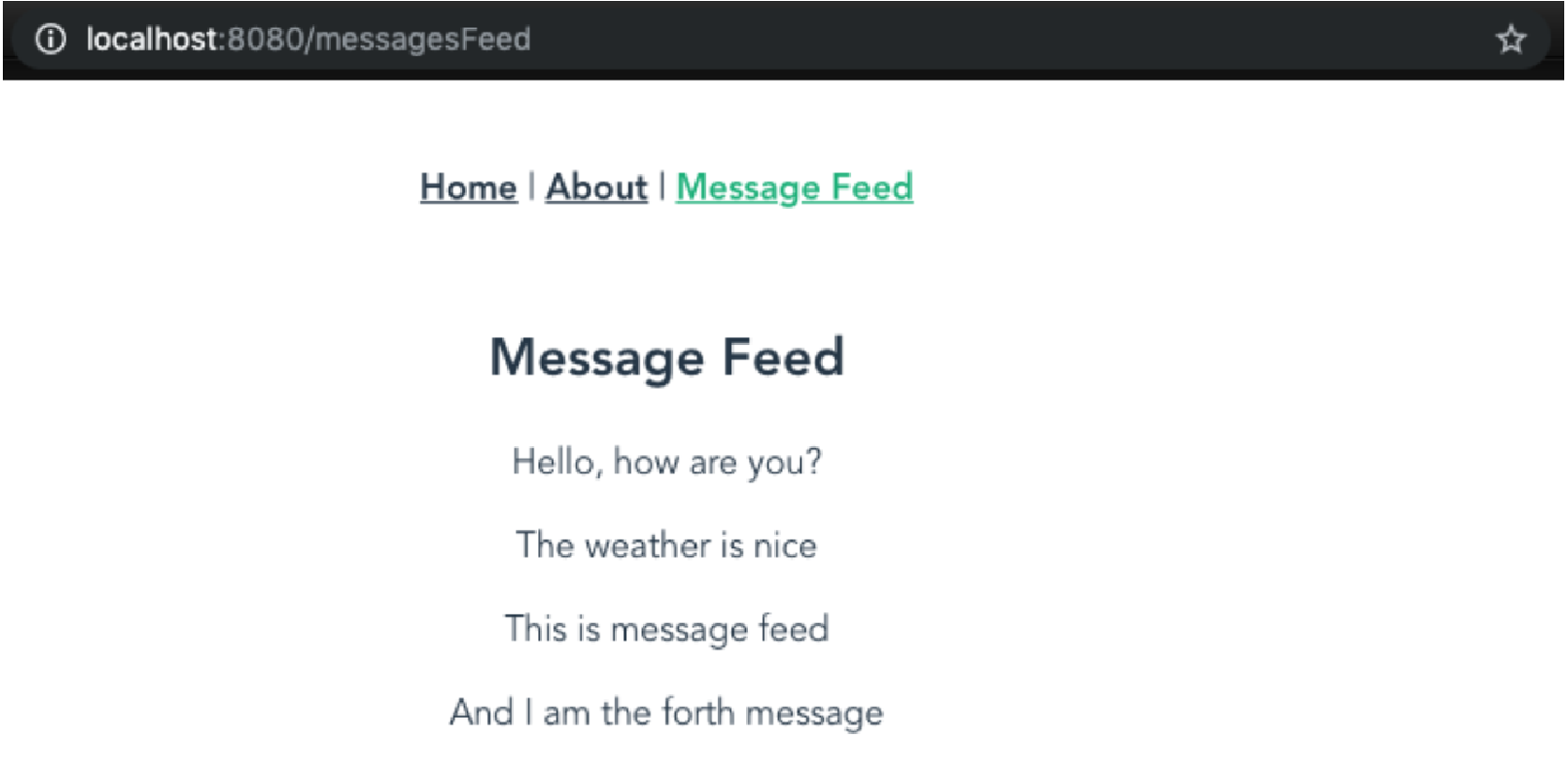Select the 'Hello, how are you?' message
The image size is (1568, 761).
tap(666, 462)
